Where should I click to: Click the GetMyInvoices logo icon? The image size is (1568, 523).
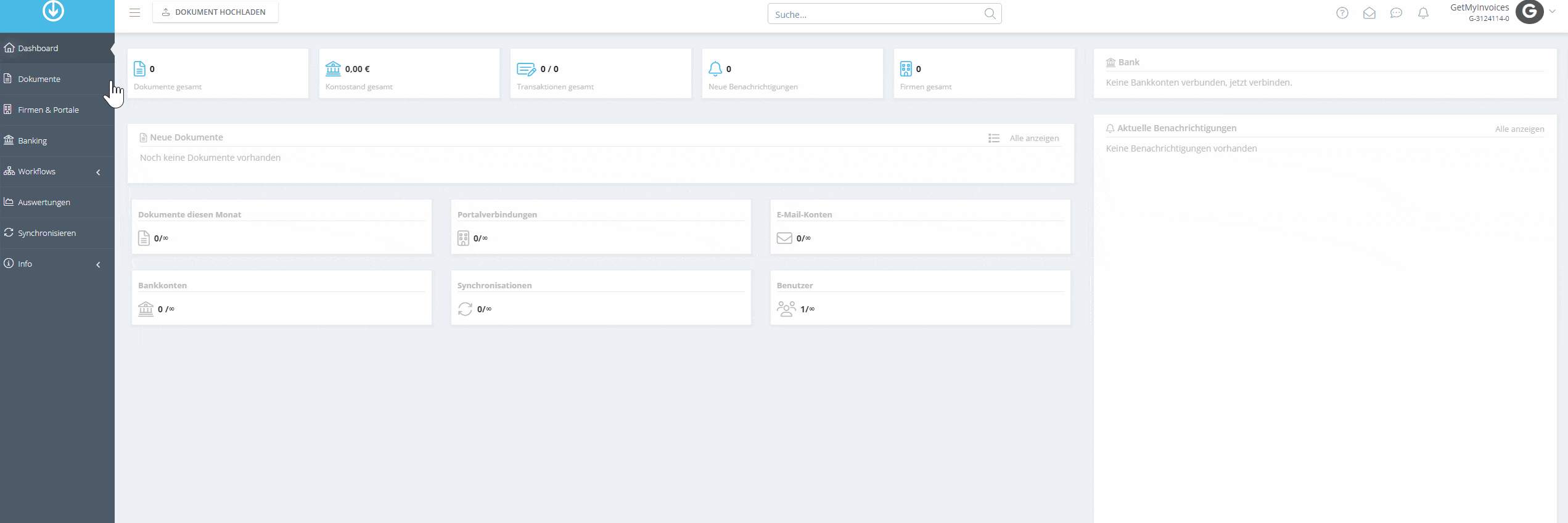[54, 10]
